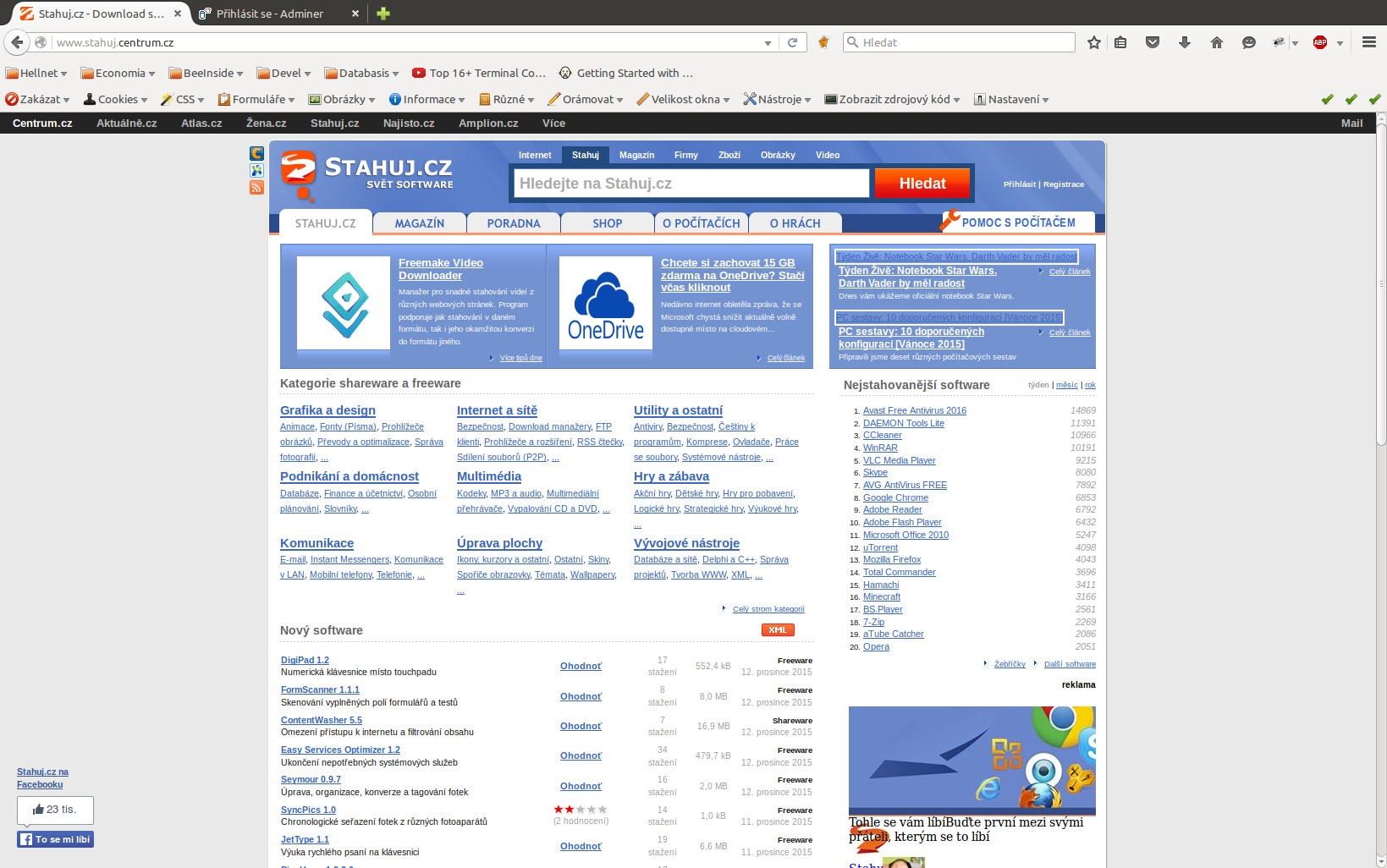Image resolution: width=1387 pixels, height=868 pixels.
Task: Click the first green validation checkmark
Action: point(1328,99)
